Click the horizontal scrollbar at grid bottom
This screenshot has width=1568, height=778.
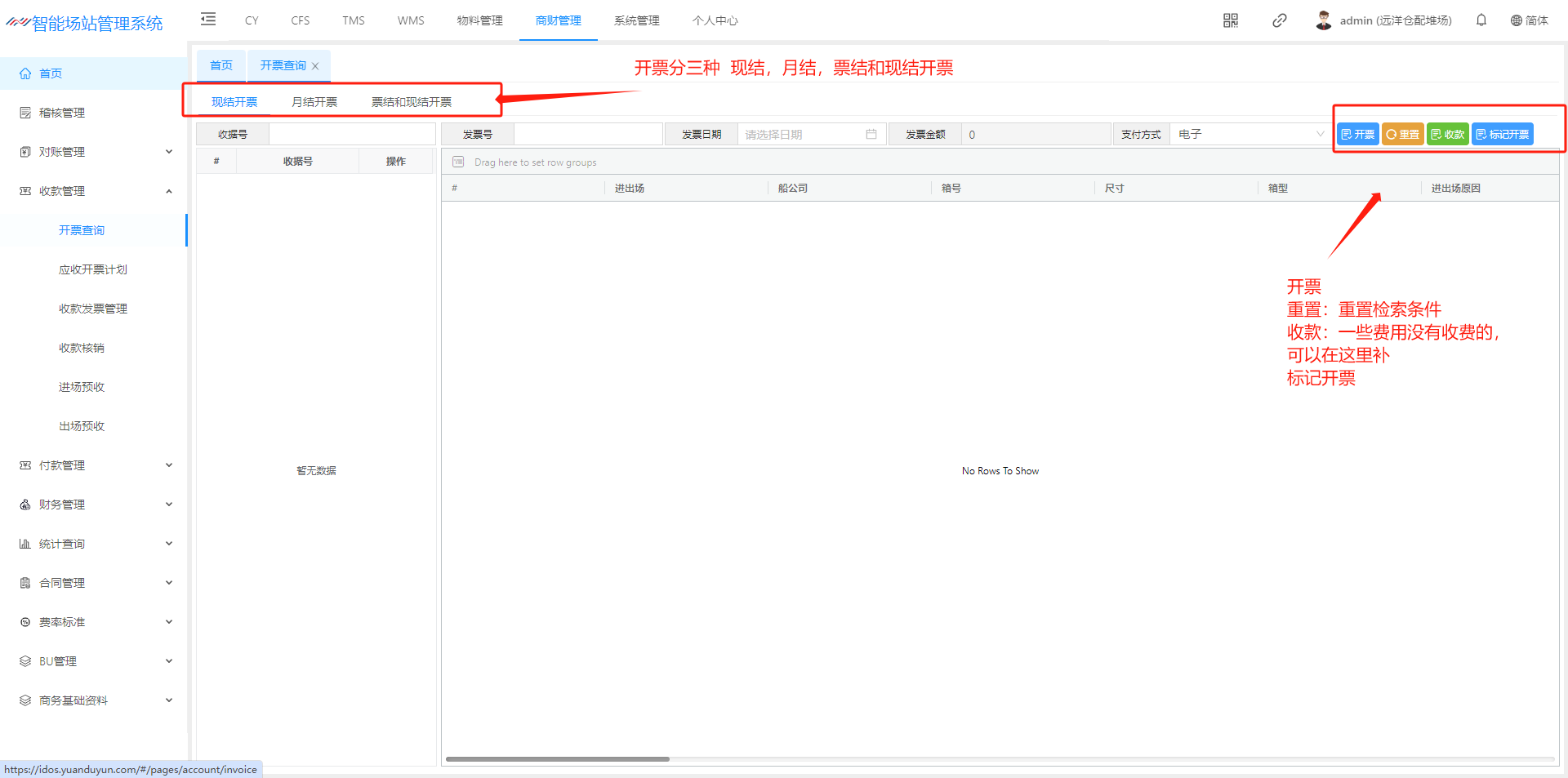558,759
